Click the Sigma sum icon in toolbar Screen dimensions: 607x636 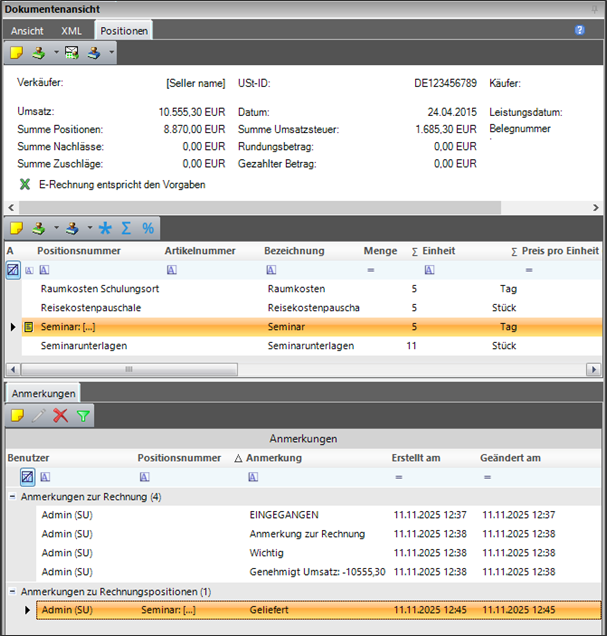pos(126,228)
